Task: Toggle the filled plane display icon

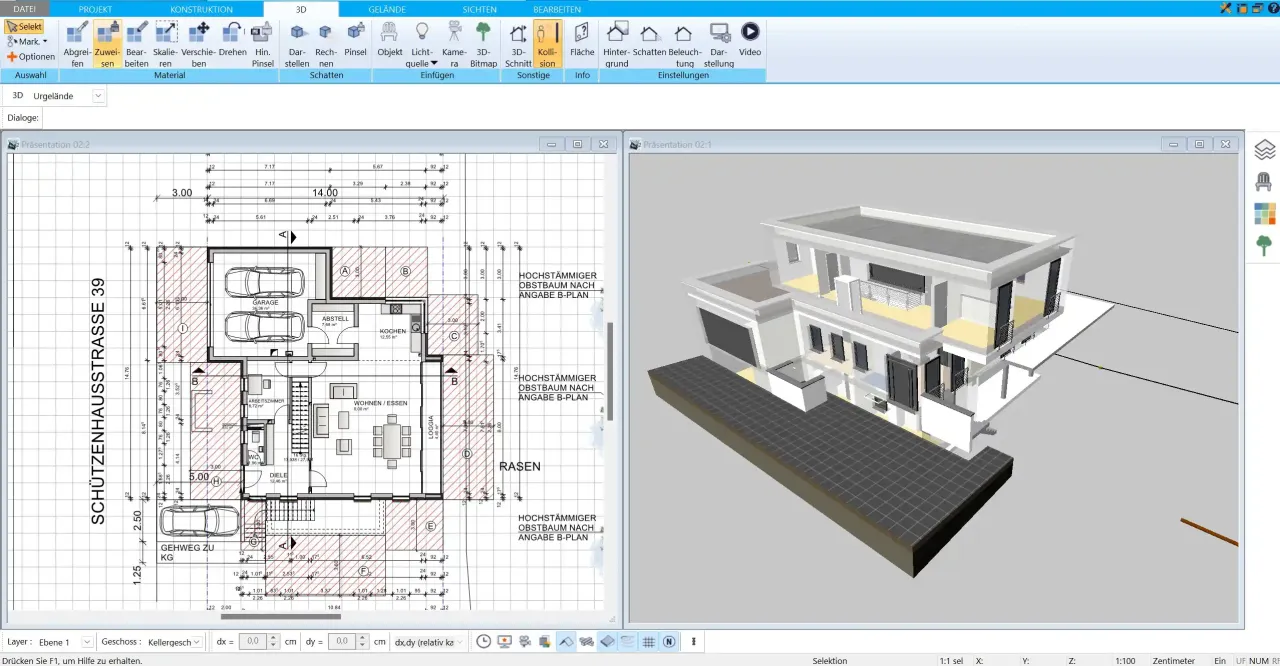Action: (607, 642)
